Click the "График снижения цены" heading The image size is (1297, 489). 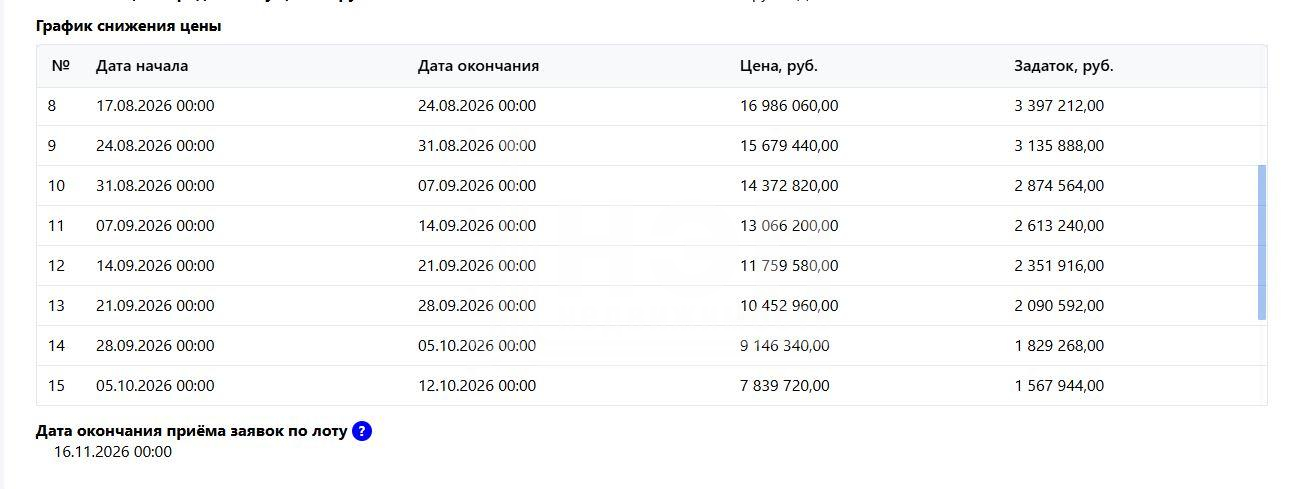click(128, 27)
